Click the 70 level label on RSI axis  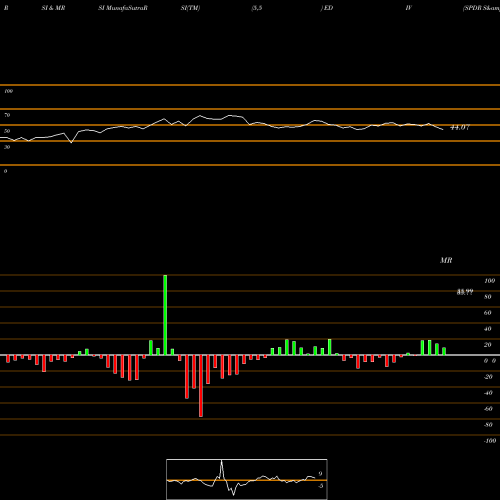pyautogui.click(x=7, y=115)
